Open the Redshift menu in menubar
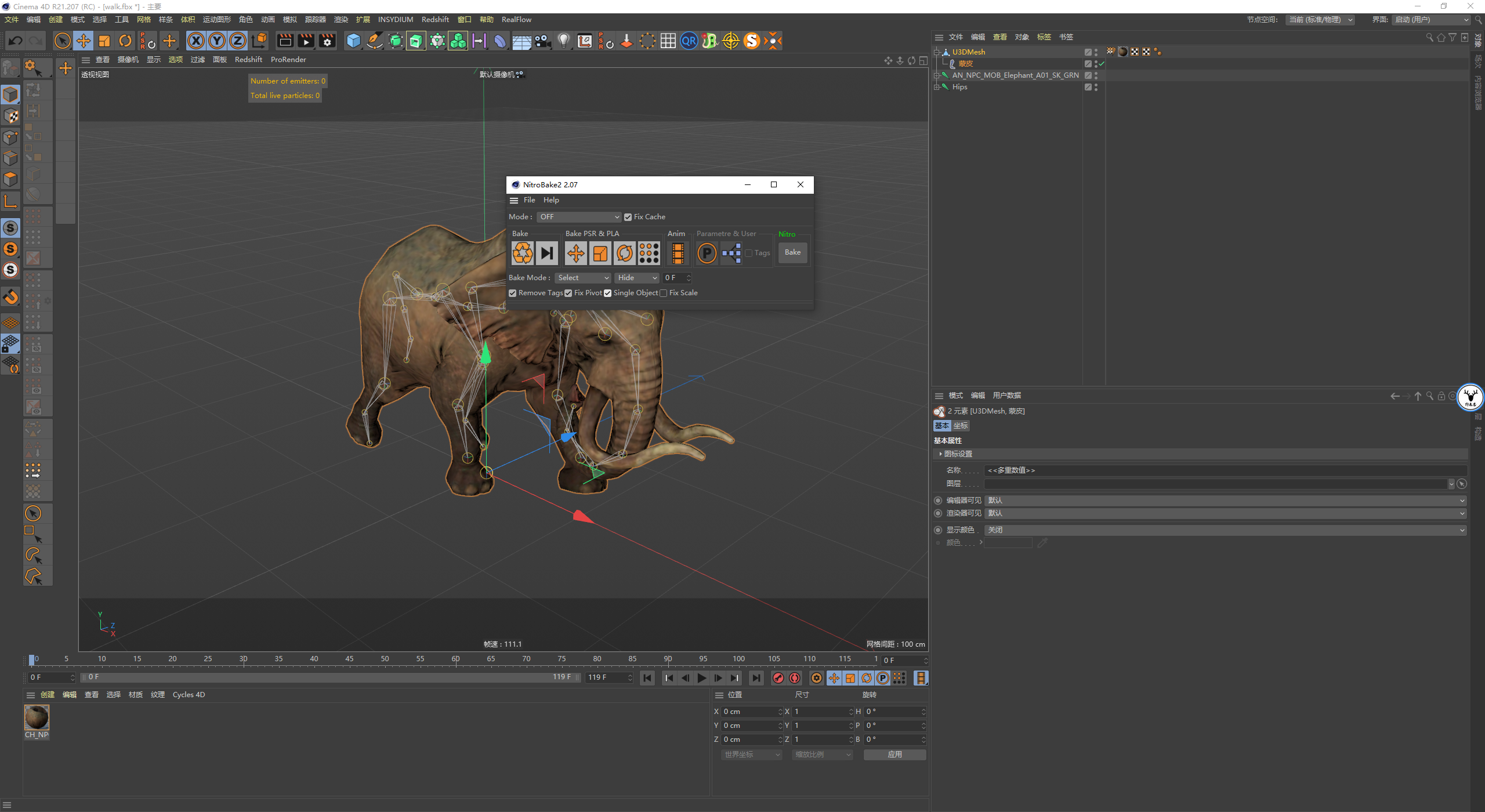 [434, 19]
